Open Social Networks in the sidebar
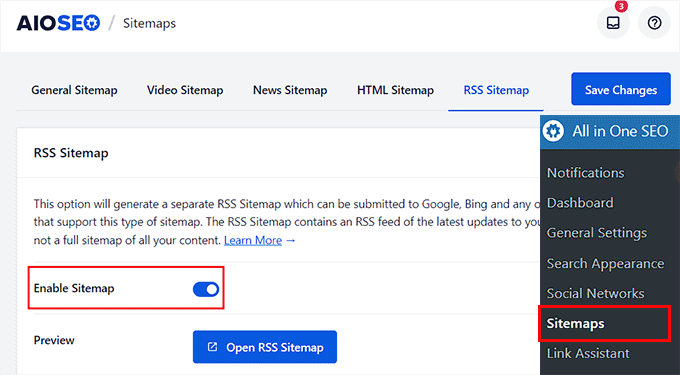Viewport: 680px width, 375px height. point(595,293)
